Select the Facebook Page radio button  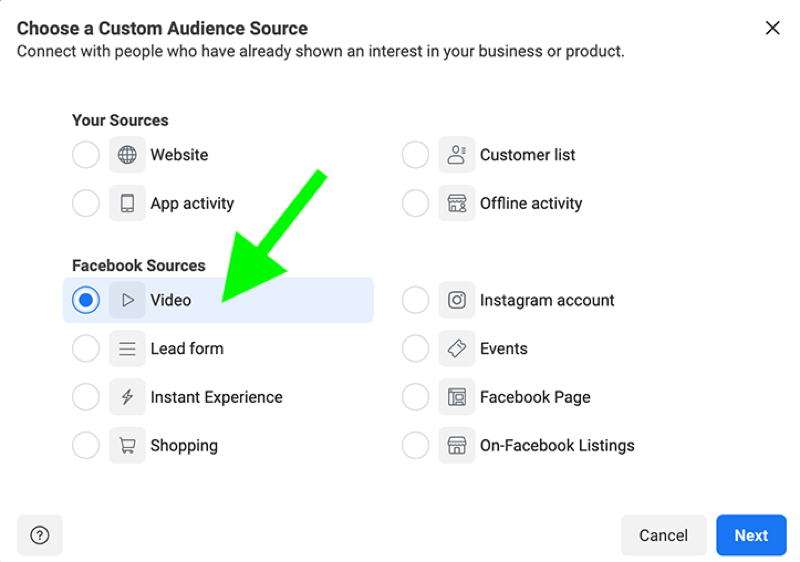point(415,397)
